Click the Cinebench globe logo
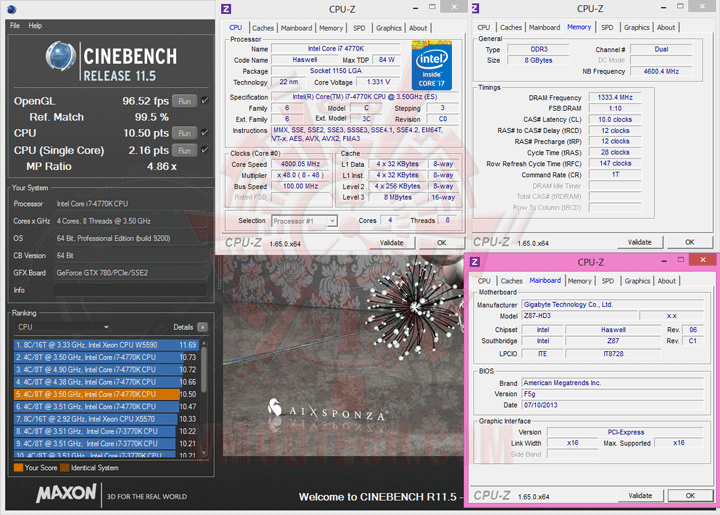This screenshot has width=720, height=515. tap(61, 56)
